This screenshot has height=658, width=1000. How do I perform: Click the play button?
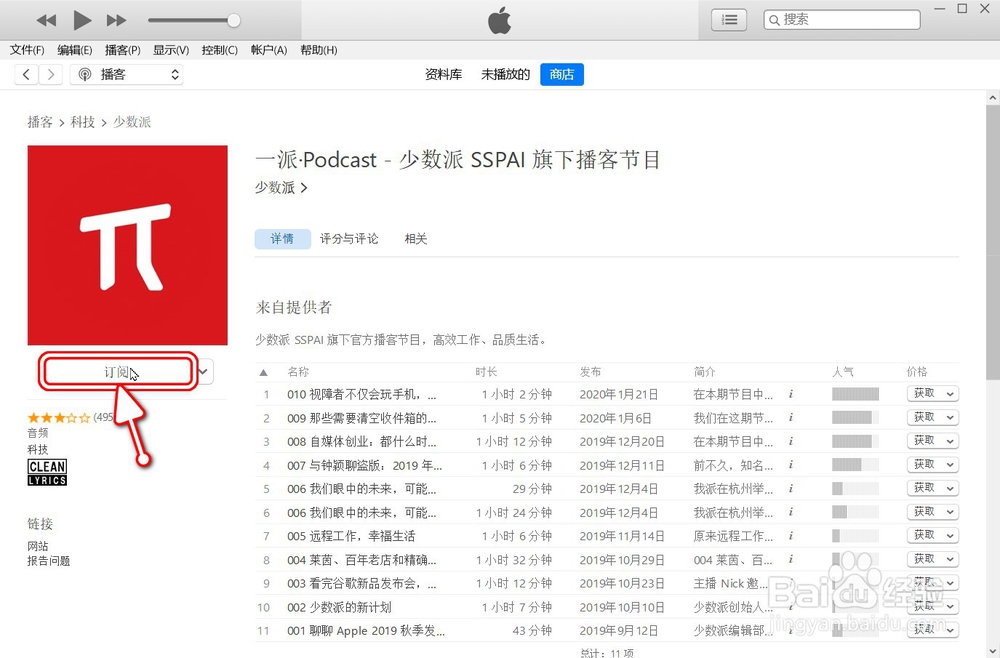(x=82, y=20)
